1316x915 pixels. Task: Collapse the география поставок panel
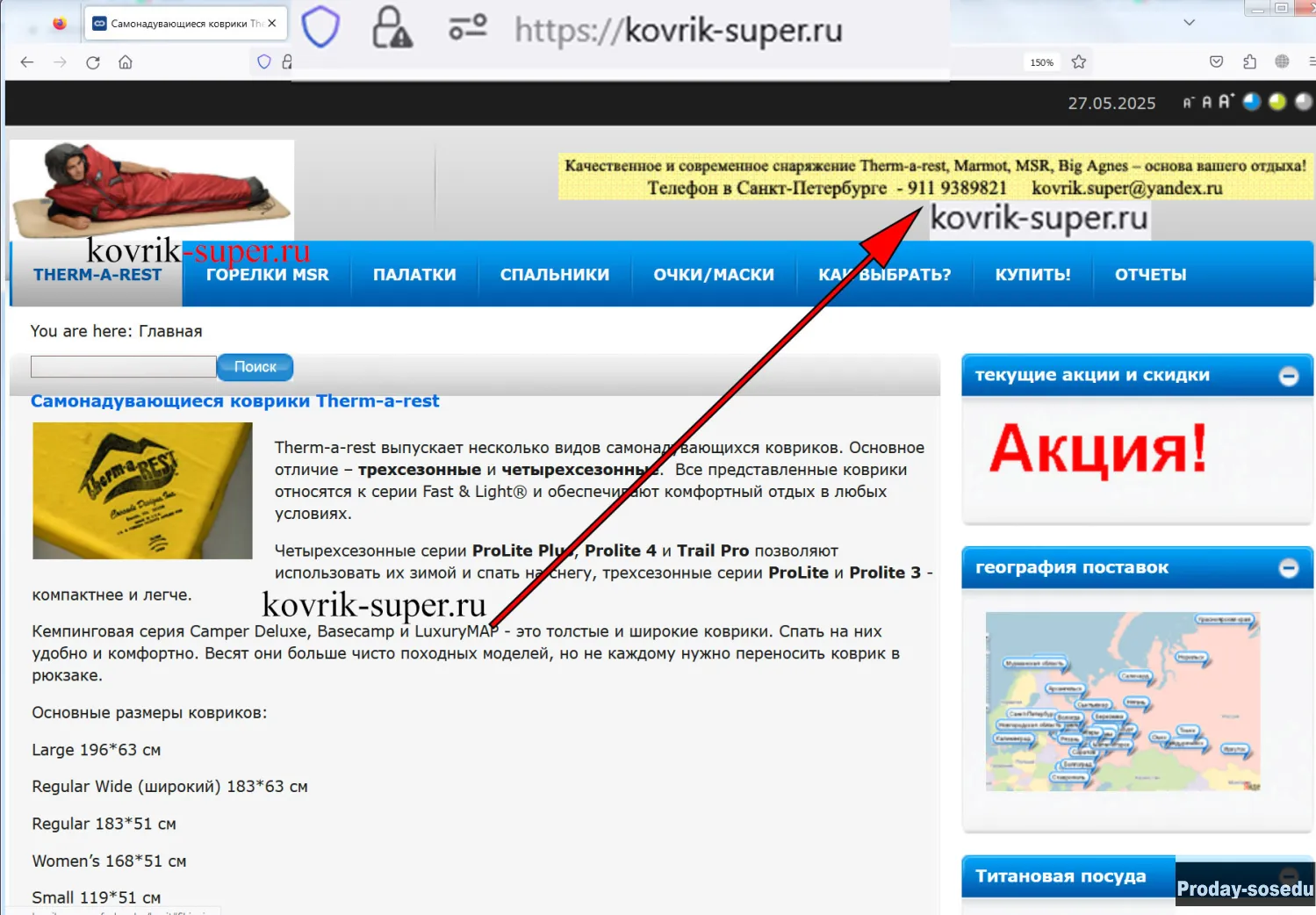coord(1288,568)
